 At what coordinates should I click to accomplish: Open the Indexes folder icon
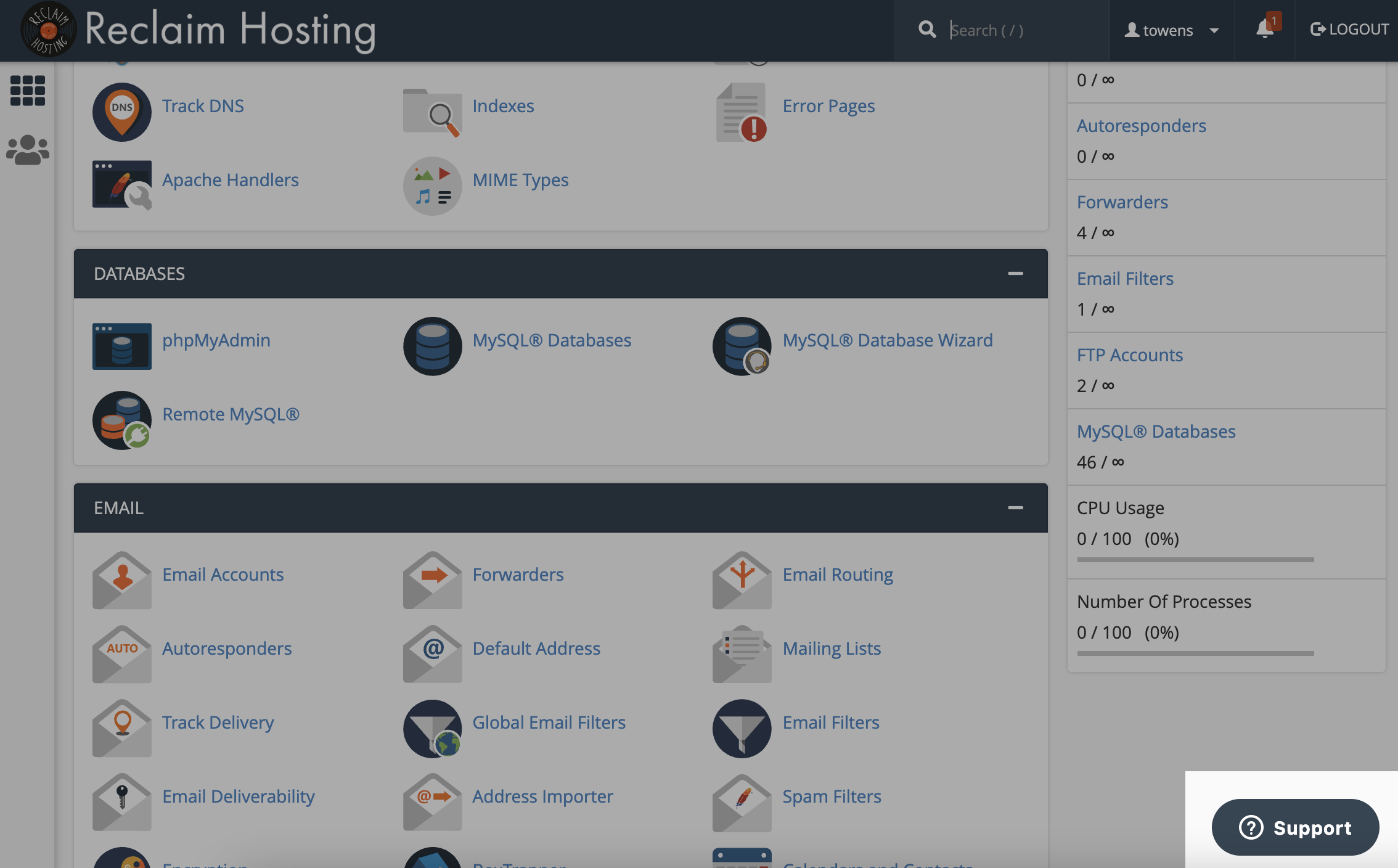click(x=432, y=112)
